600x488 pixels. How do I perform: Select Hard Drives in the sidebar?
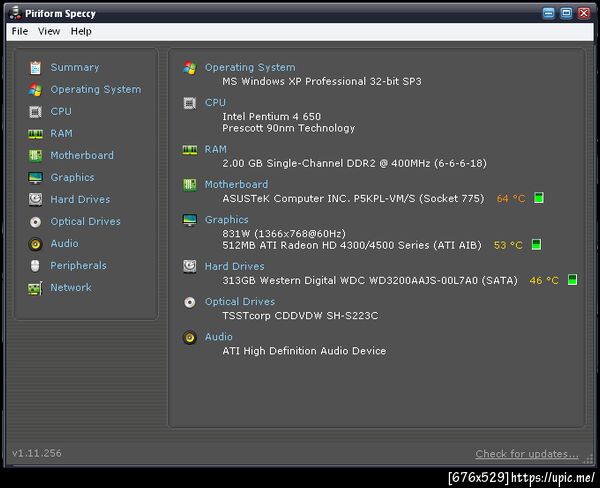(80, 199)
